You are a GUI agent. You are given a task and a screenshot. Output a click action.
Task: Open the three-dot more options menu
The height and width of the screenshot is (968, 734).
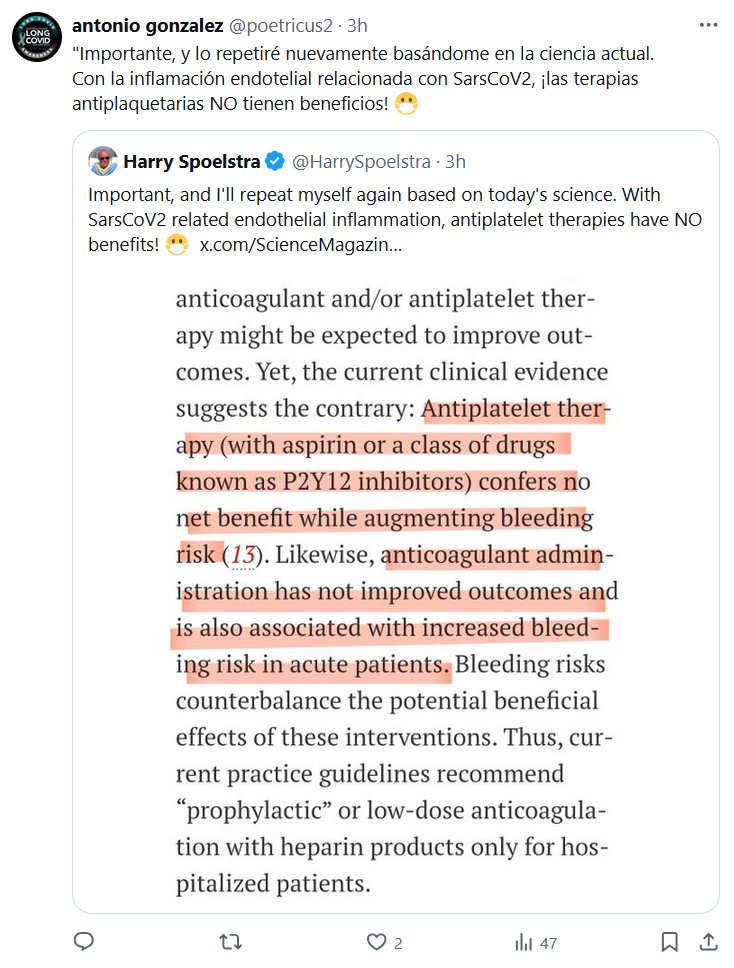[x=708, y=25]
